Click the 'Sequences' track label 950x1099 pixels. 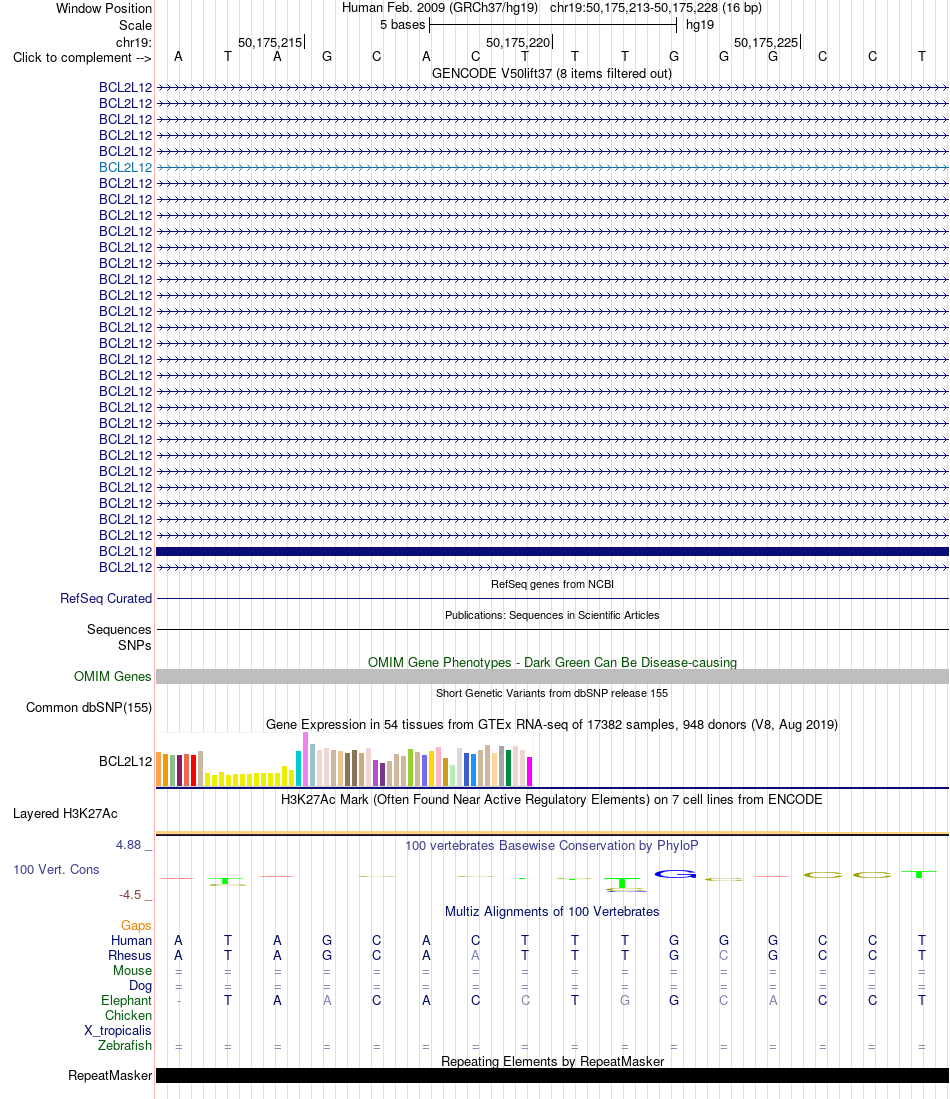coord(119,629)
